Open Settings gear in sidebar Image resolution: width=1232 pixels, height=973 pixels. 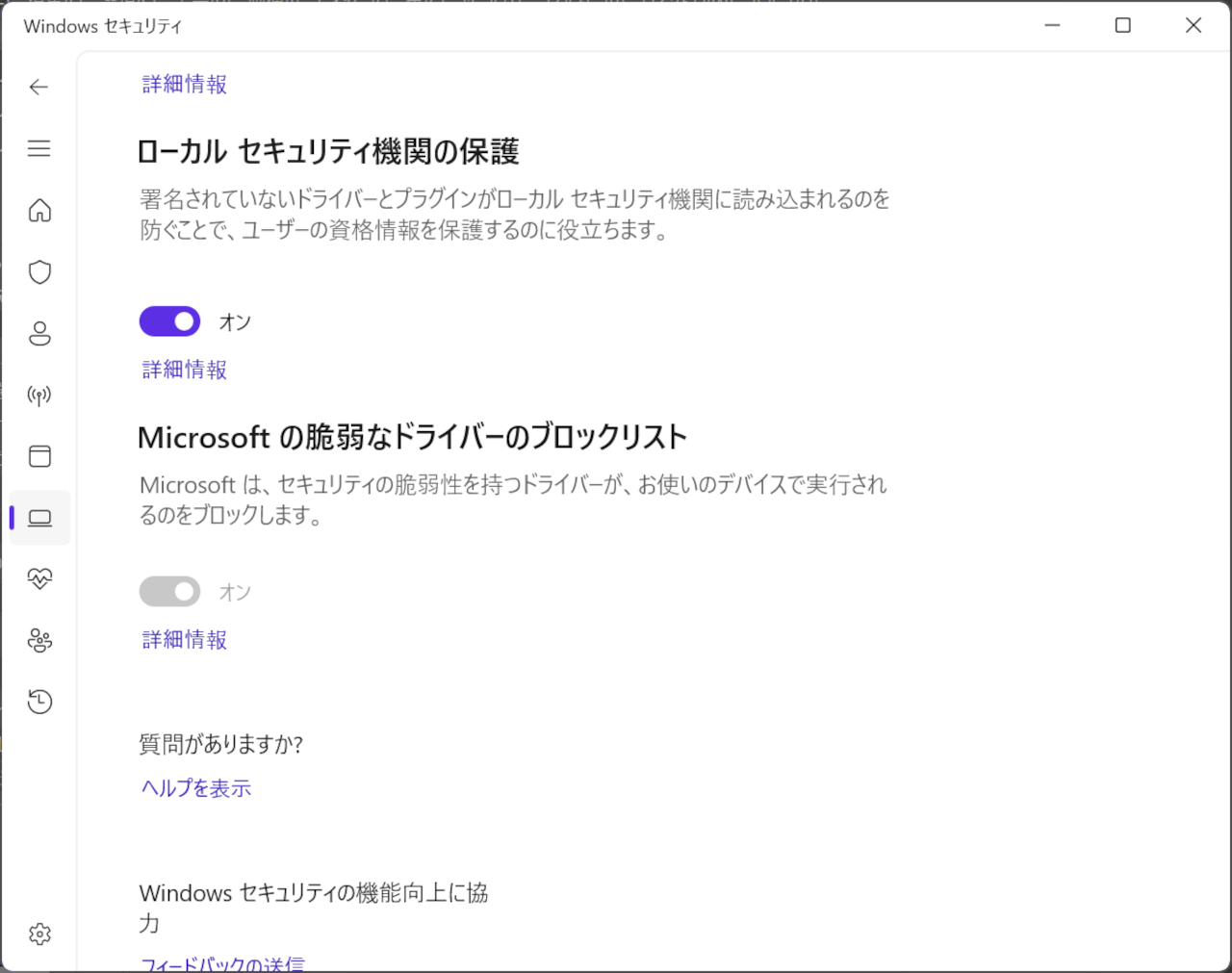pos(39,934)
